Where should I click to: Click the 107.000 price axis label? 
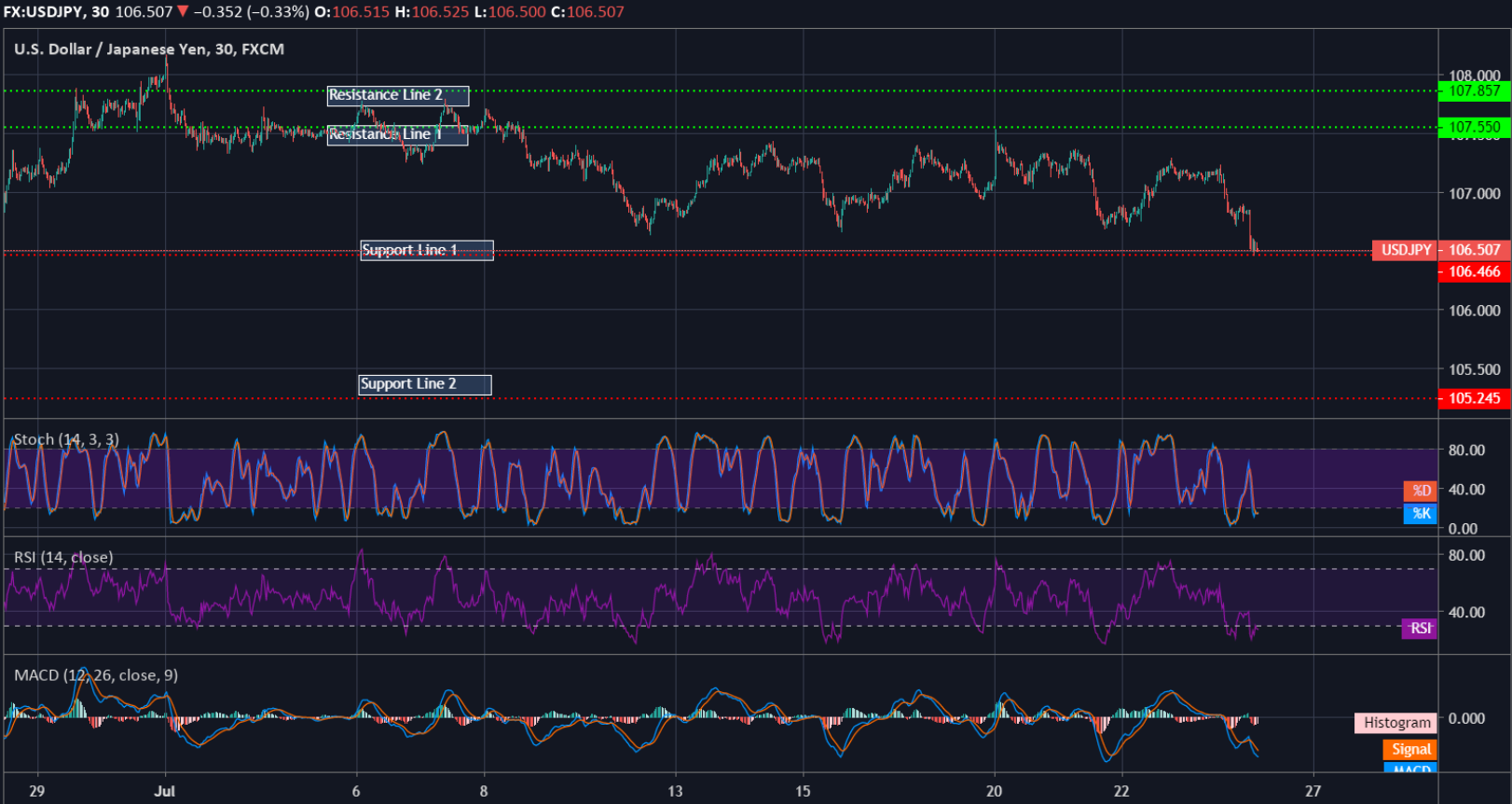1474,194
